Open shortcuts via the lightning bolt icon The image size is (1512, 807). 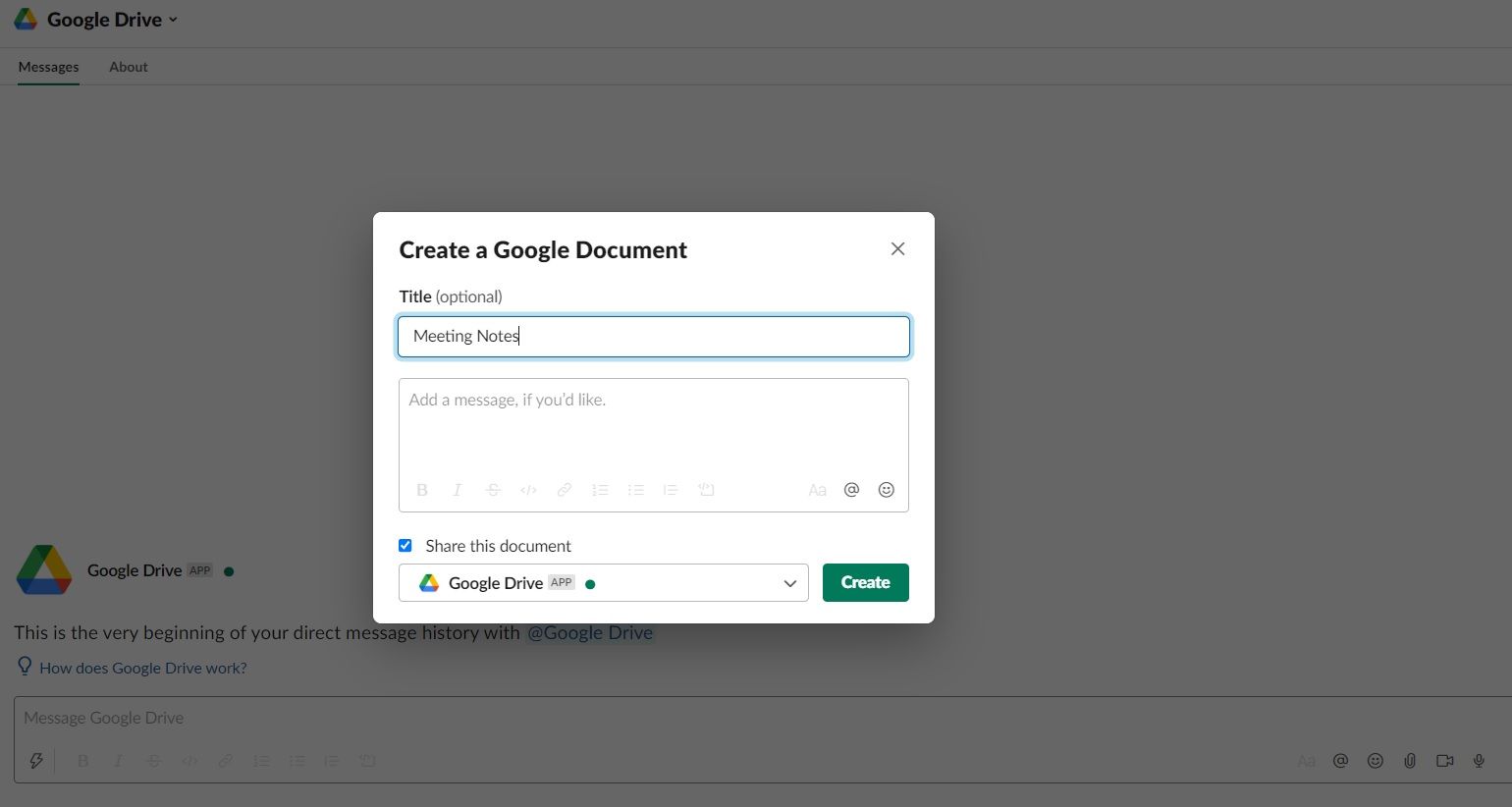pos(36,760)
